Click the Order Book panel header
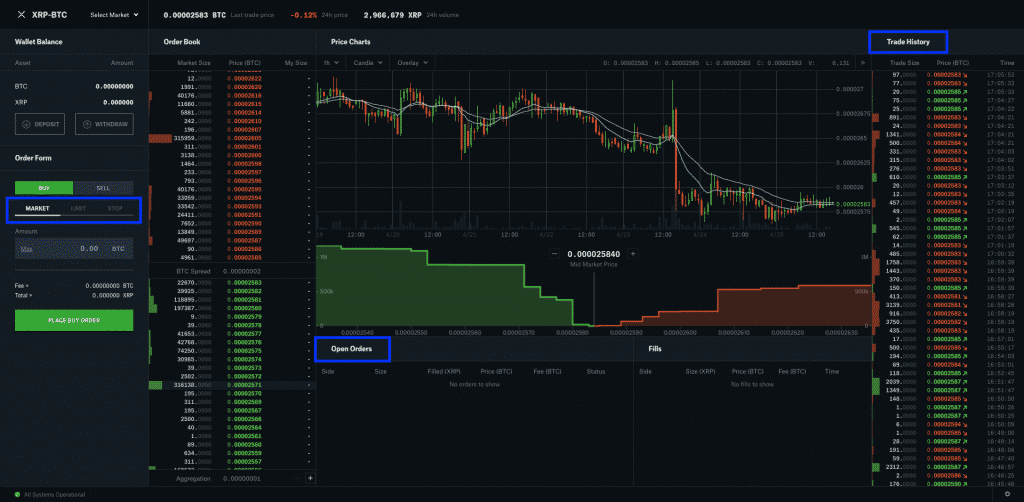 [182, 42]
